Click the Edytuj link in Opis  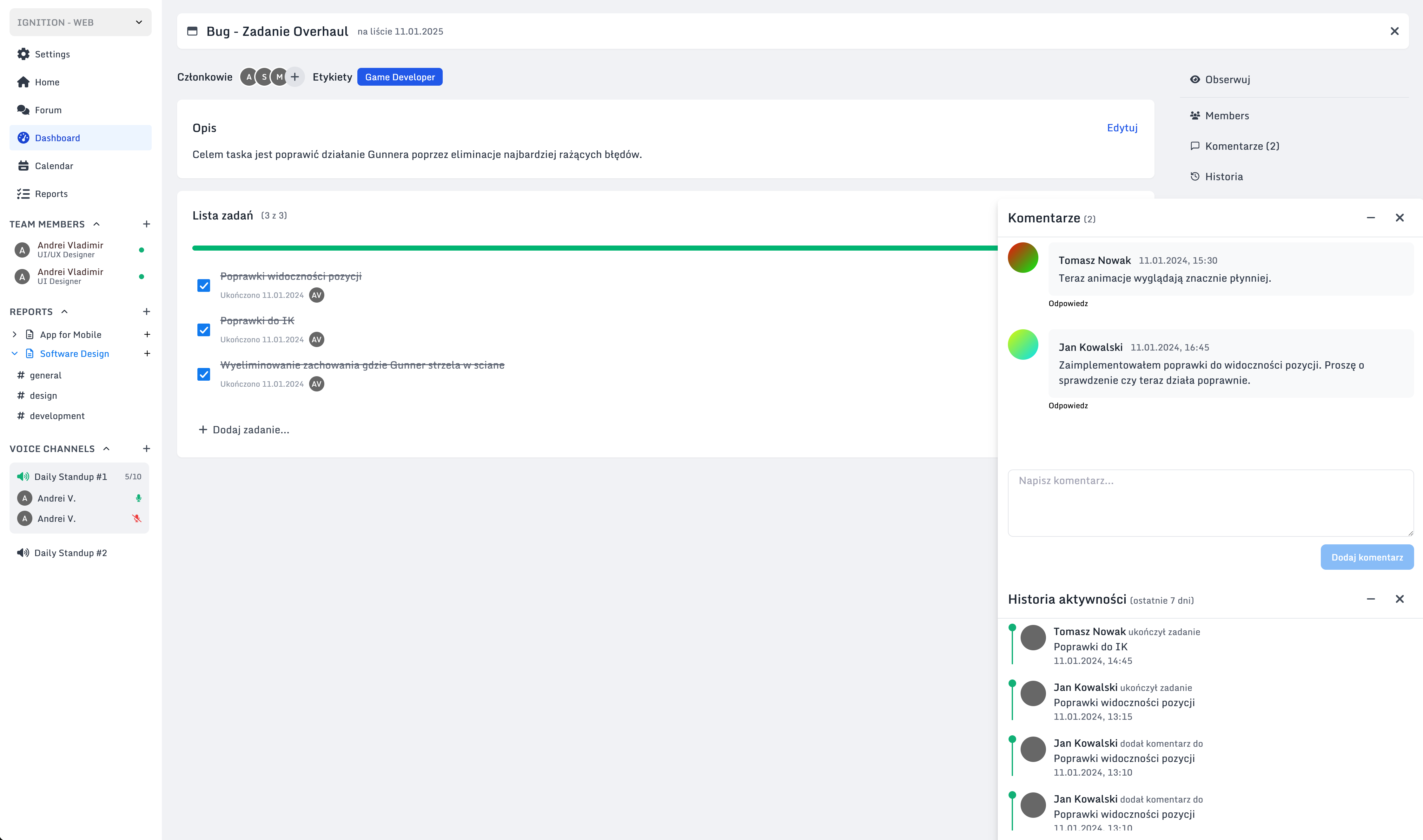click(1122, 128)
